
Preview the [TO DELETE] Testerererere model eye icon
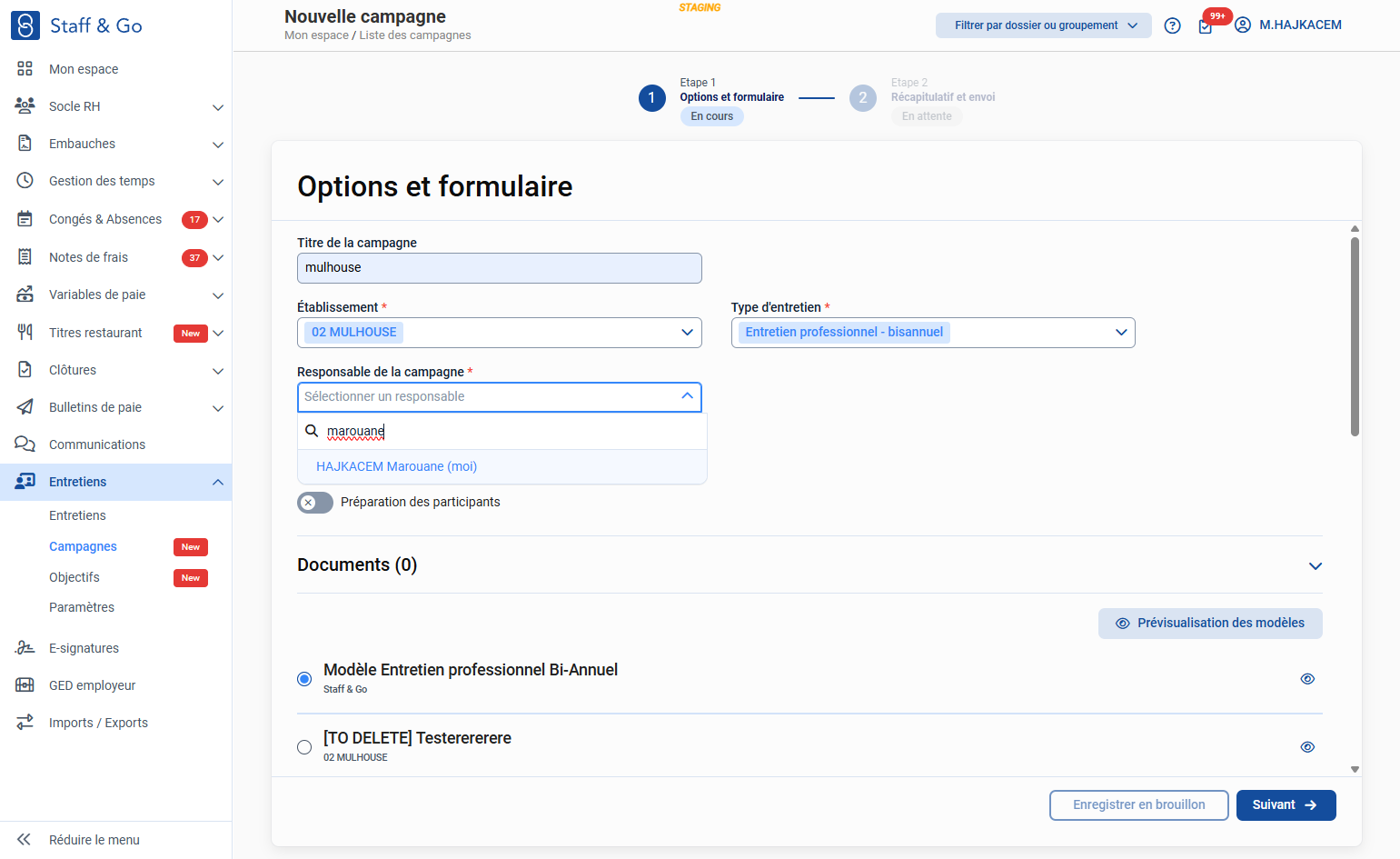click(1307, 747)
